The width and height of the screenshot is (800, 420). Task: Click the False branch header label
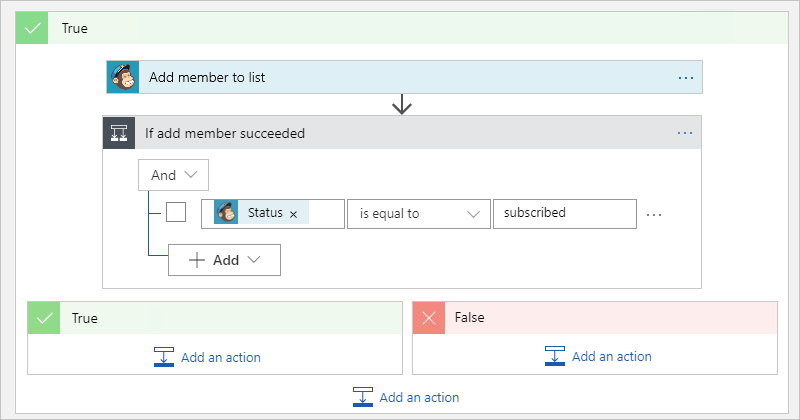469,317
